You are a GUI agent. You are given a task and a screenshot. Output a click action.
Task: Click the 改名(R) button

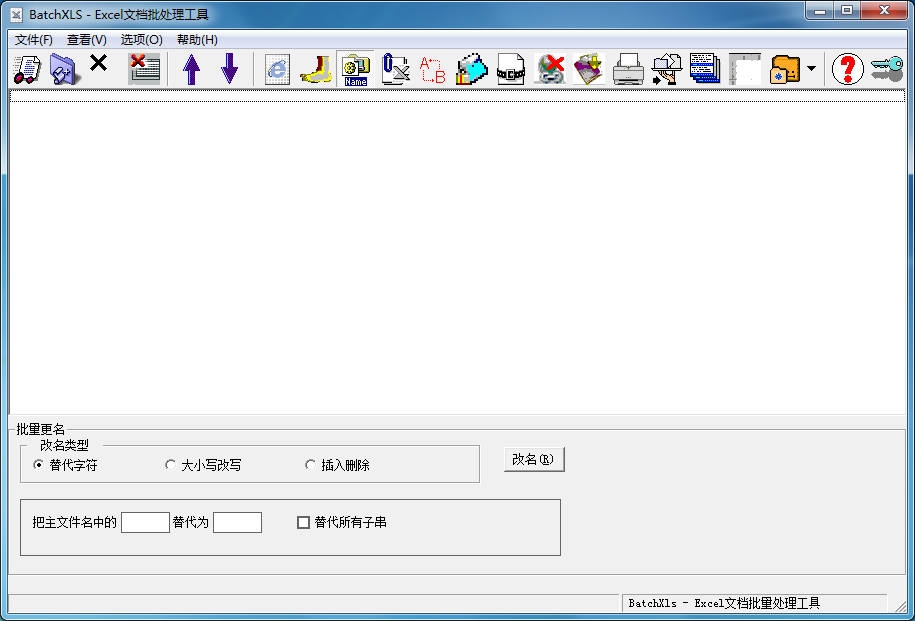pos(534,459)
